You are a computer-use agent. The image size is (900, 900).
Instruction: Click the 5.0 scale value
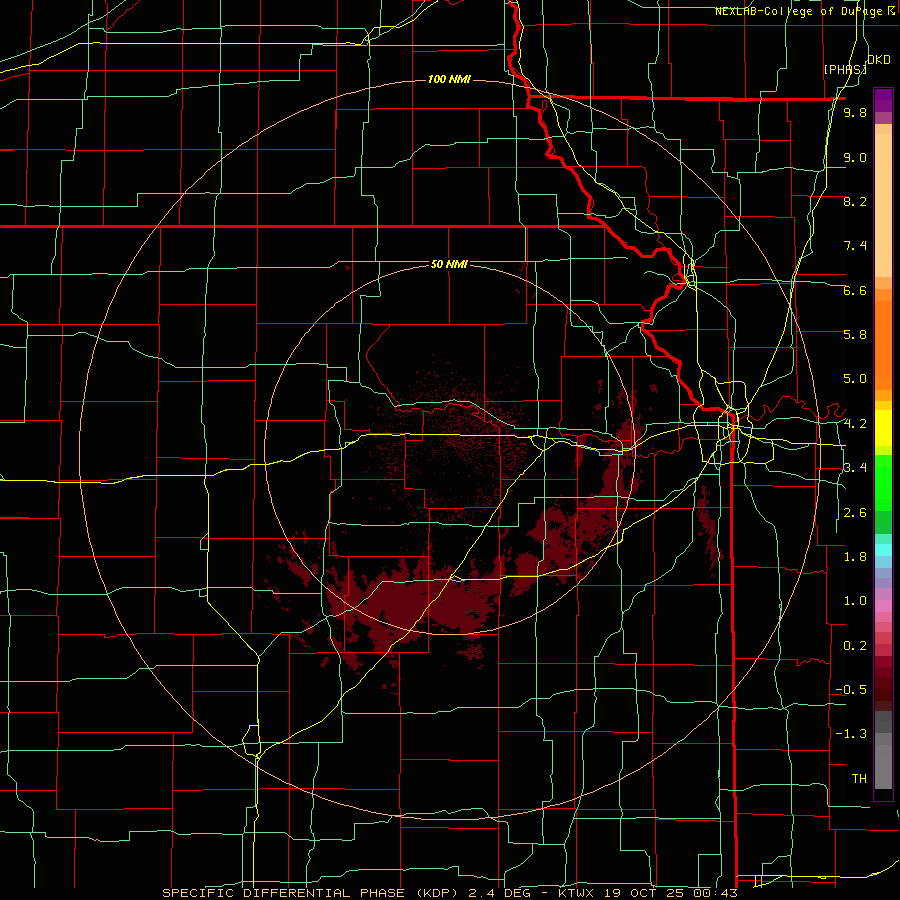pyautogui.click(x=855, y=379)
